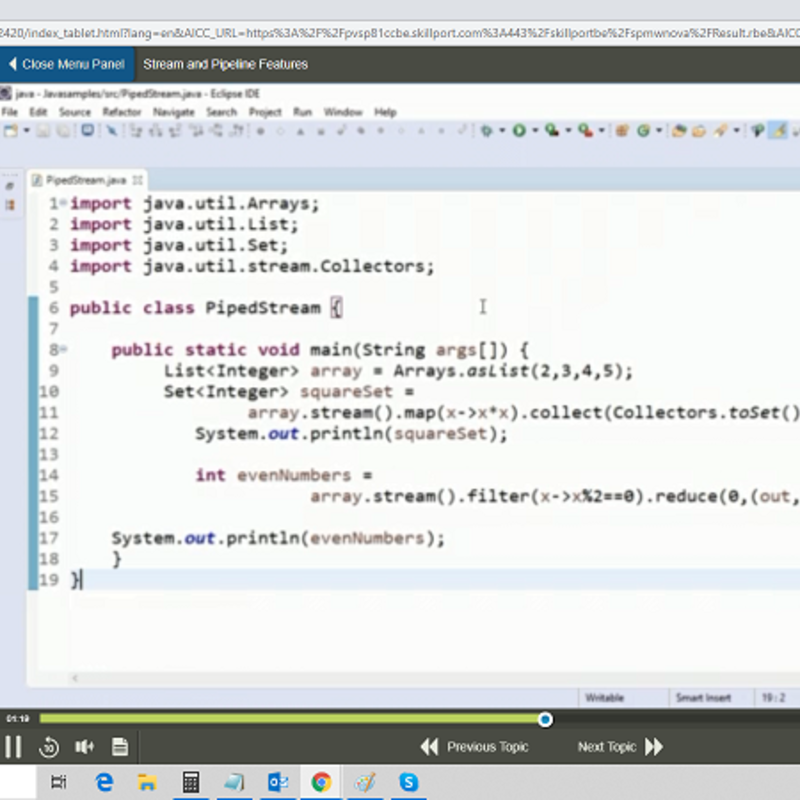
Task: Seek within green video progress track
Action: tap(291, 719)
